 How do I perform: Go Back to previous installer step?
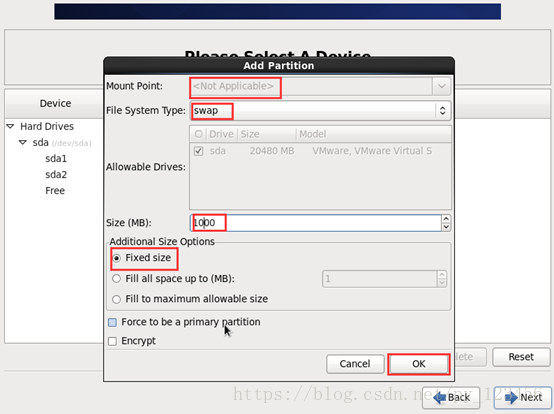[451, 398]
